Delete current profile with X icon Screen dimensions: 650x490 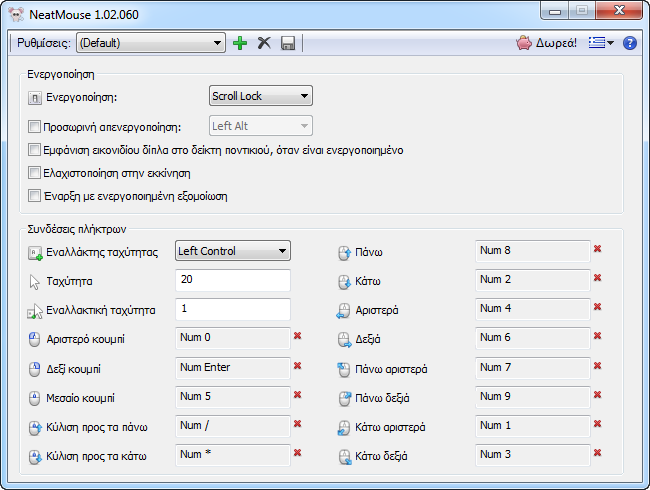coord(264,43)
